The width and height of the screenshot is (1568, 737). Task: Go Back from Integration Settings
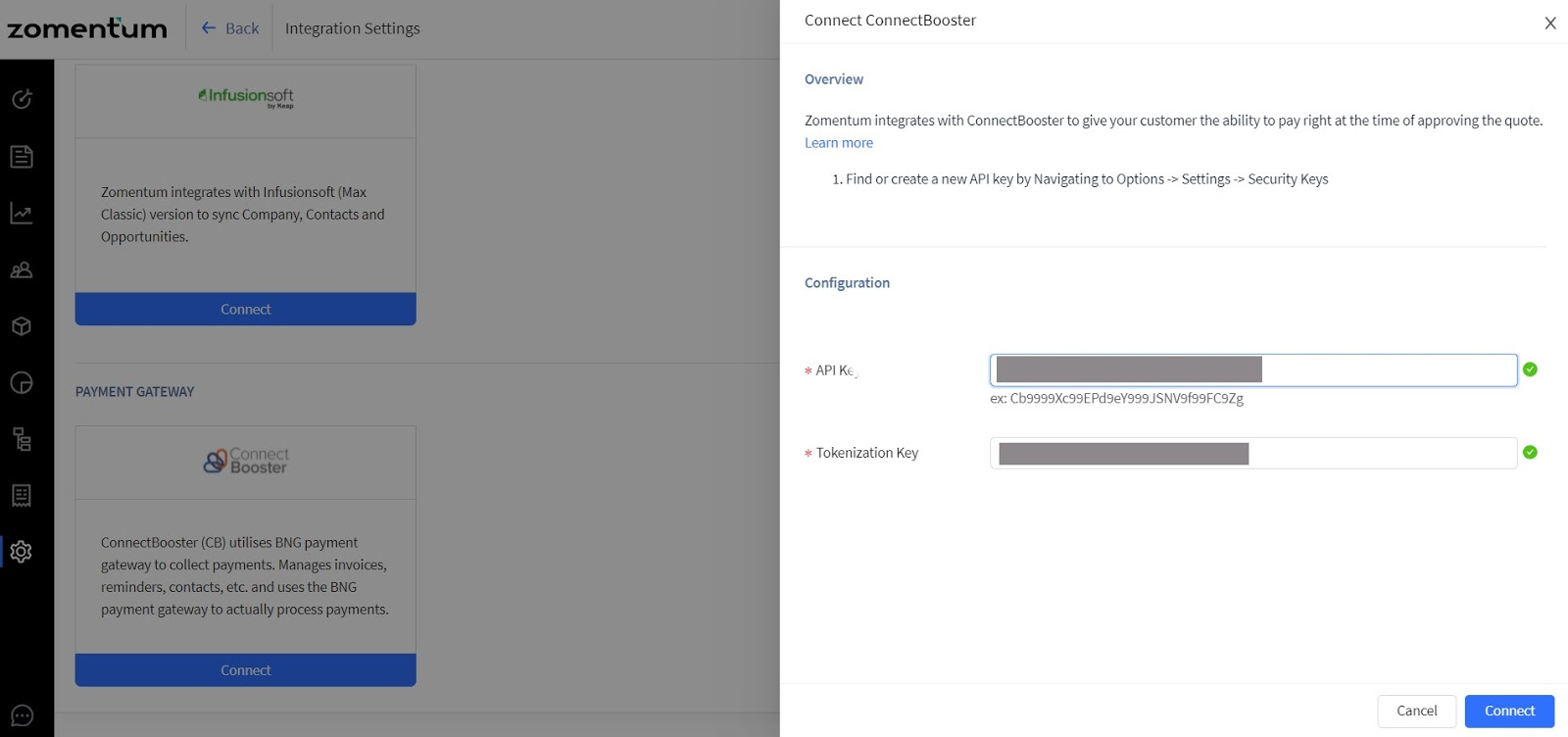point(230,28)
